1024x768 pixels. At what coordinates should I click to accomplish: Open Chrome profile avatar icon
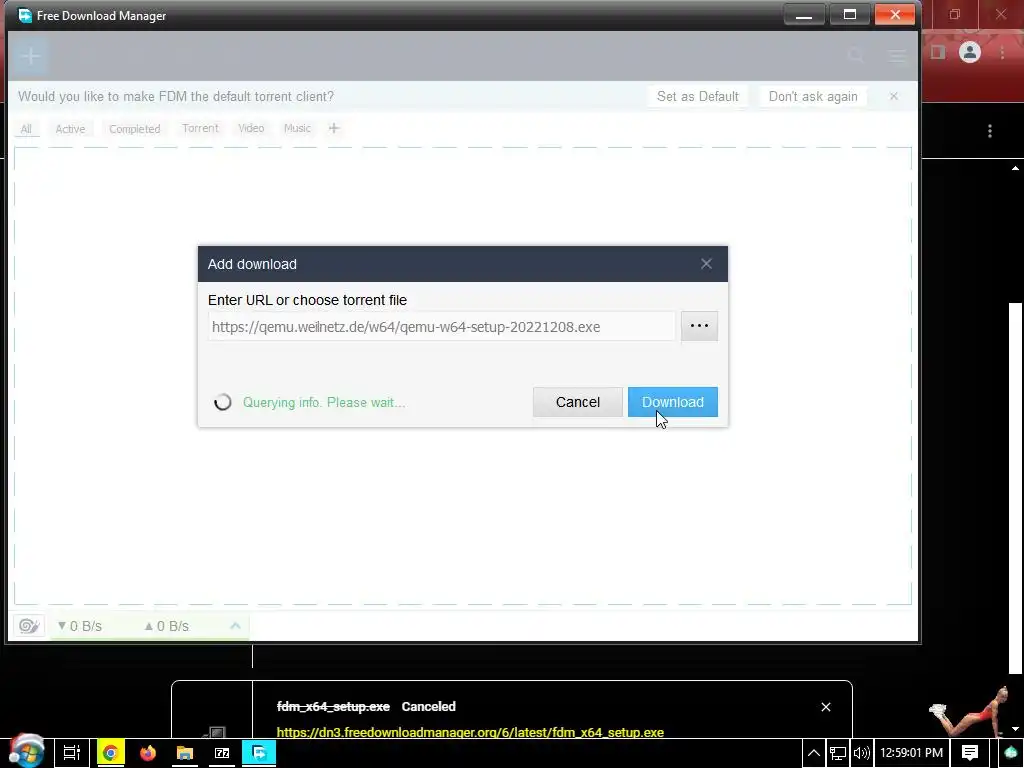point(970,52)
